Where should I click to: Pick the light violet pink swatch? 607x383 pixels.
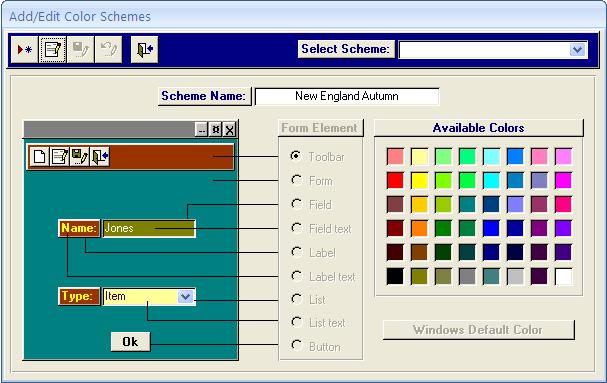point(563,156)
